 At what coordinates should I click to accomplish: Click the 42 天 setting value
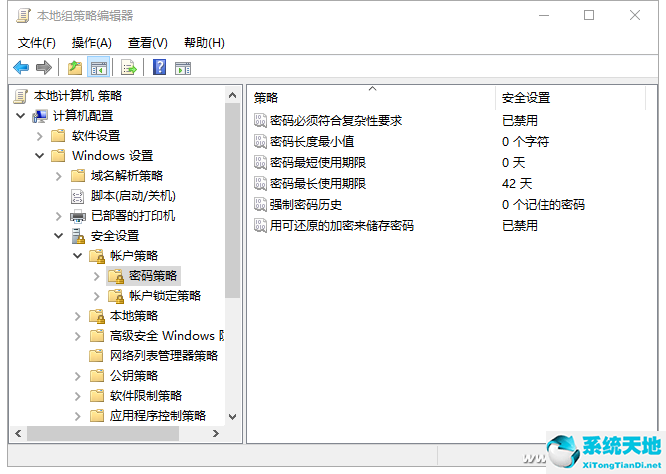[517, 183]
